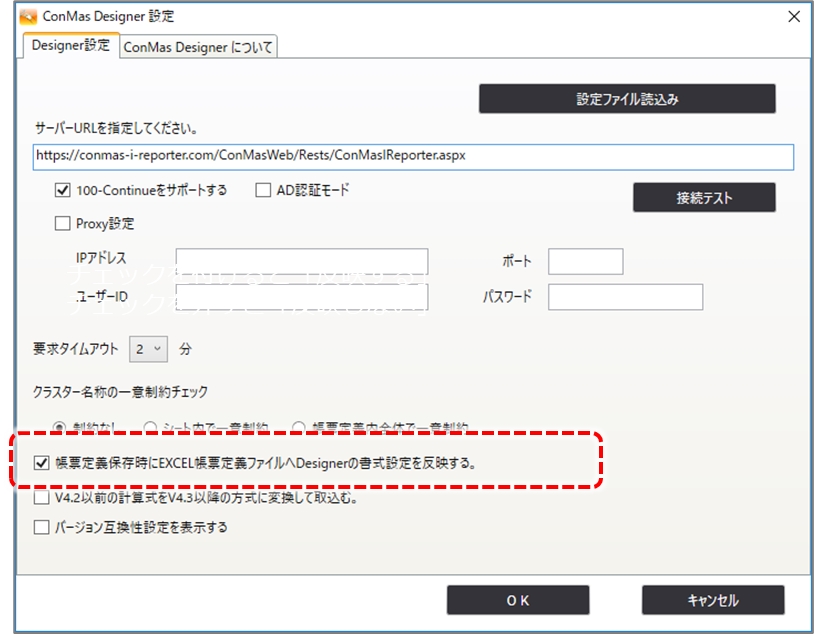Click the 要求タイムアウト label text
Viewport: 814px width, 634px height.
(76, 349)
